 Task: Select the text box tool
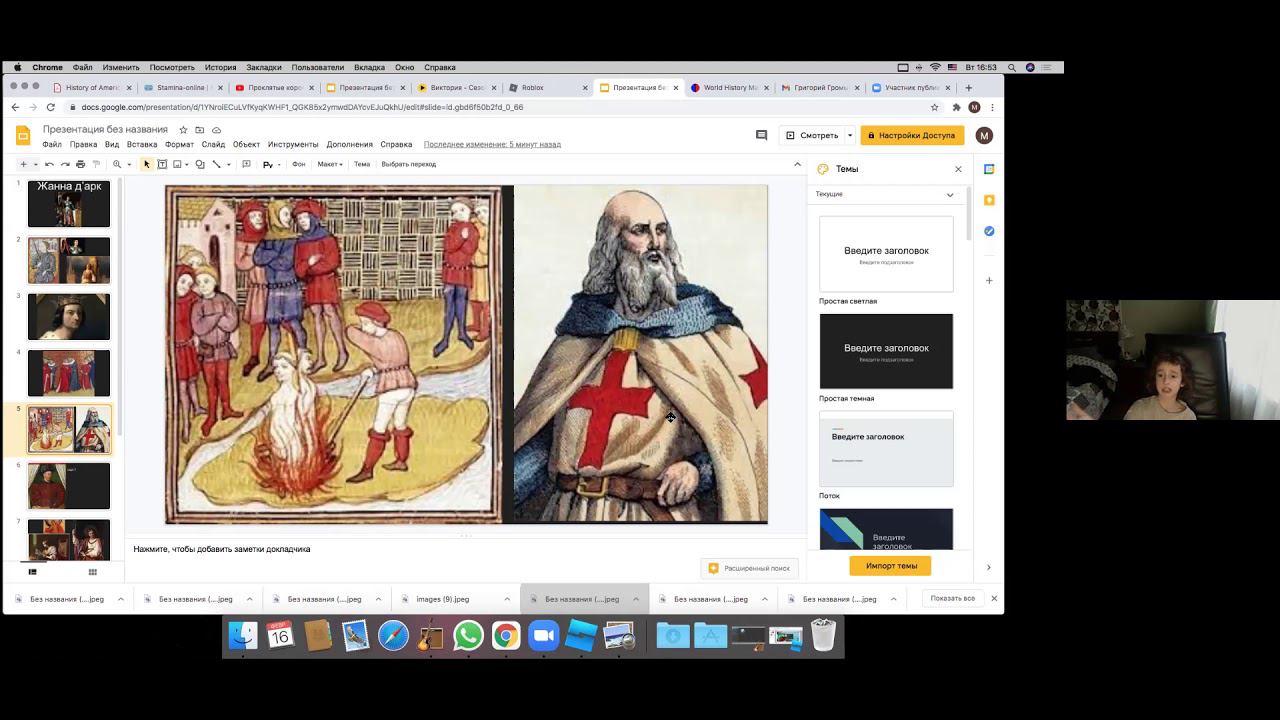coord(162,164)
